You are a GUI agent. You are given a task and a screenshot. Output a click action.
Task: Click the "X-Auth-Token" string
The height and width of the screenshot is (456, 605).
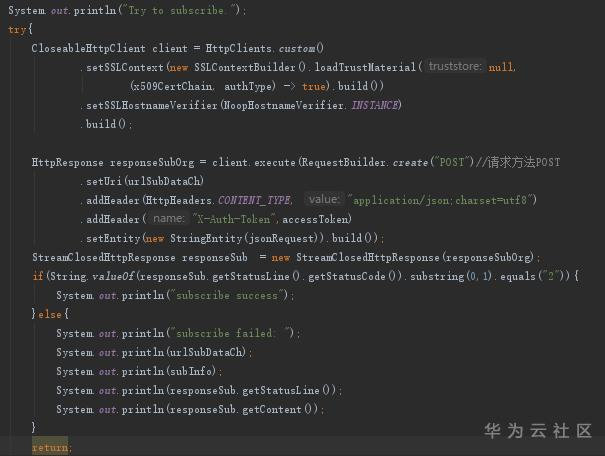click(234, 219)
